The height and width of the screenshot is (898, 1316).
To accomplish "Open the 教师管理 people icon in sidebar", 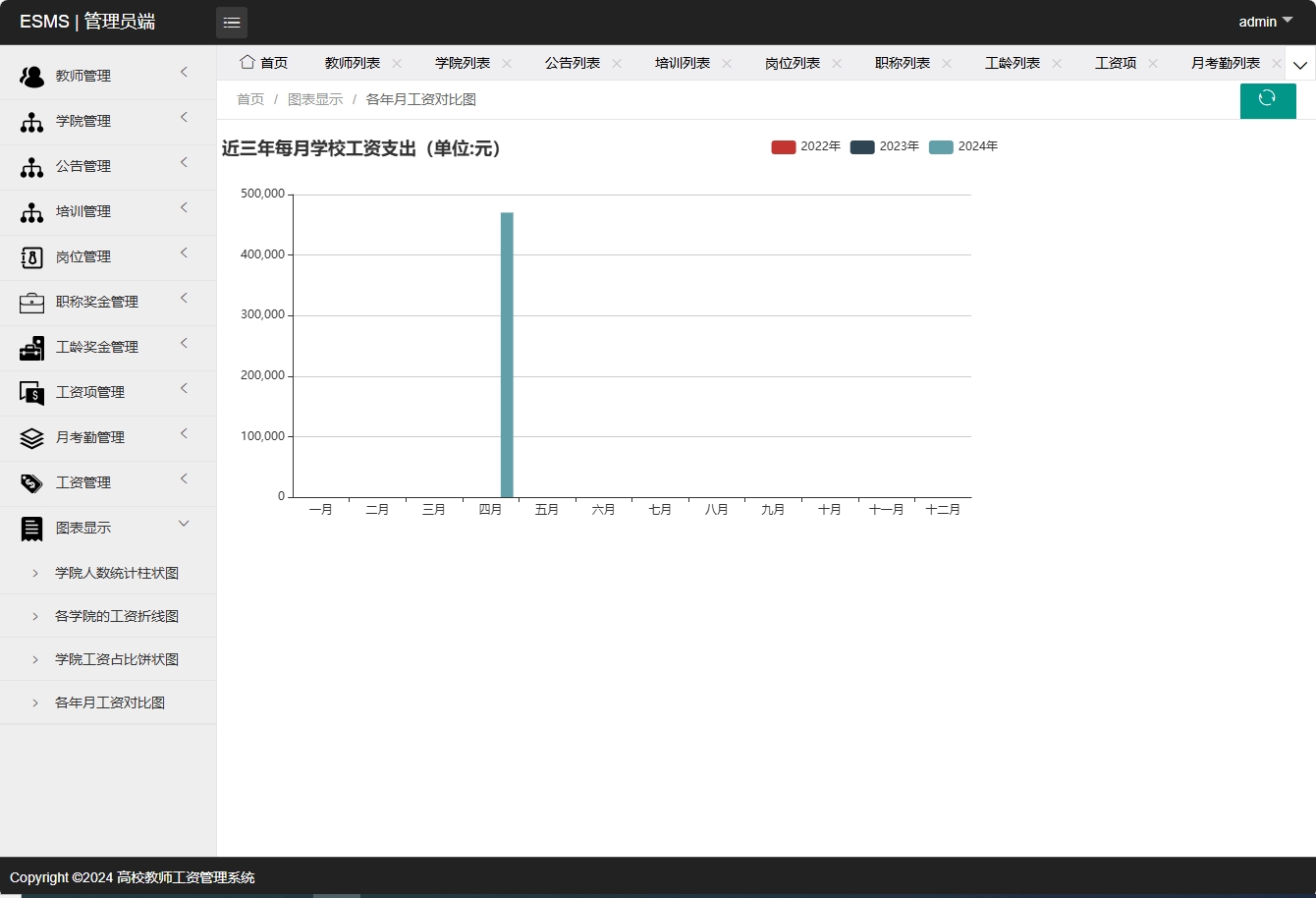I will click(31, 75).
